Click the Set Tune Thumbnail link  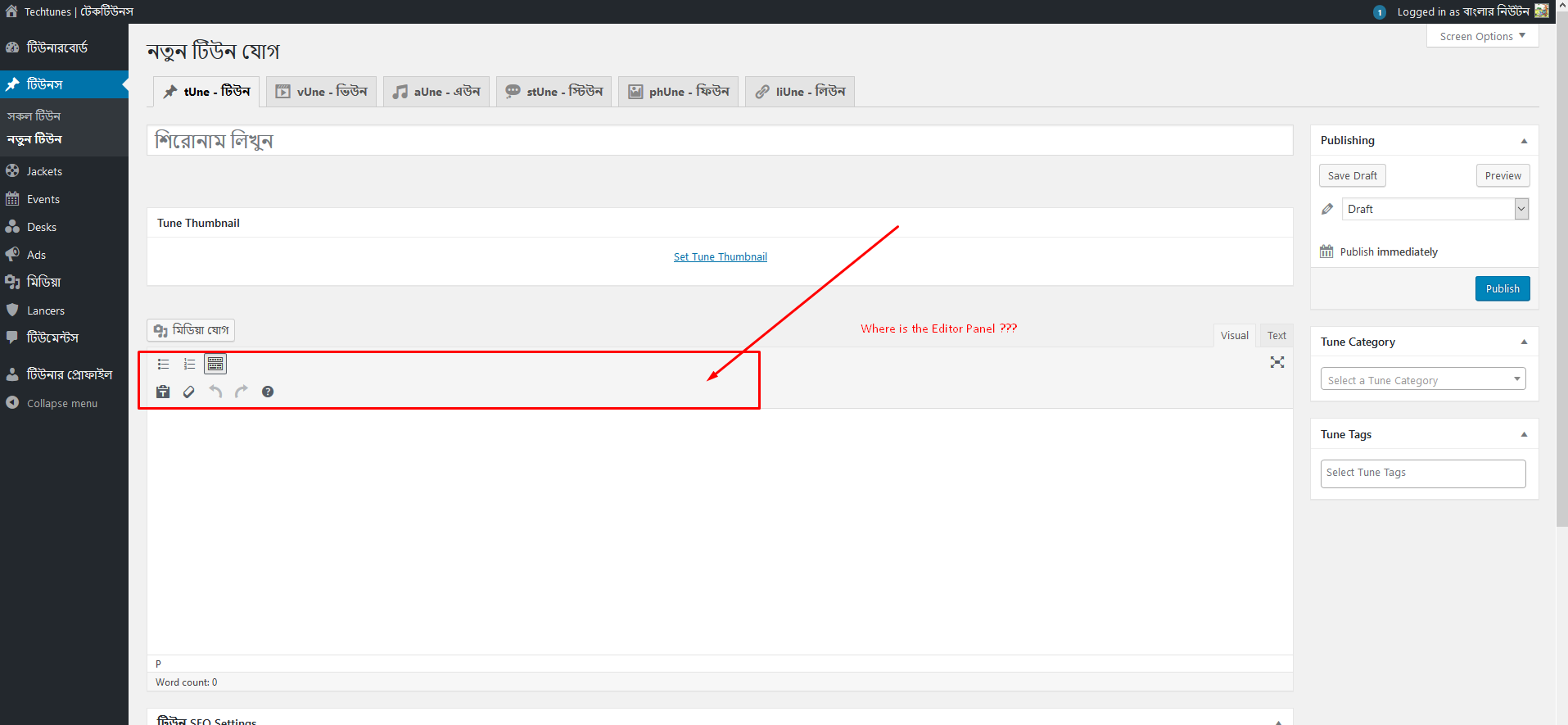tap(721, 256)
